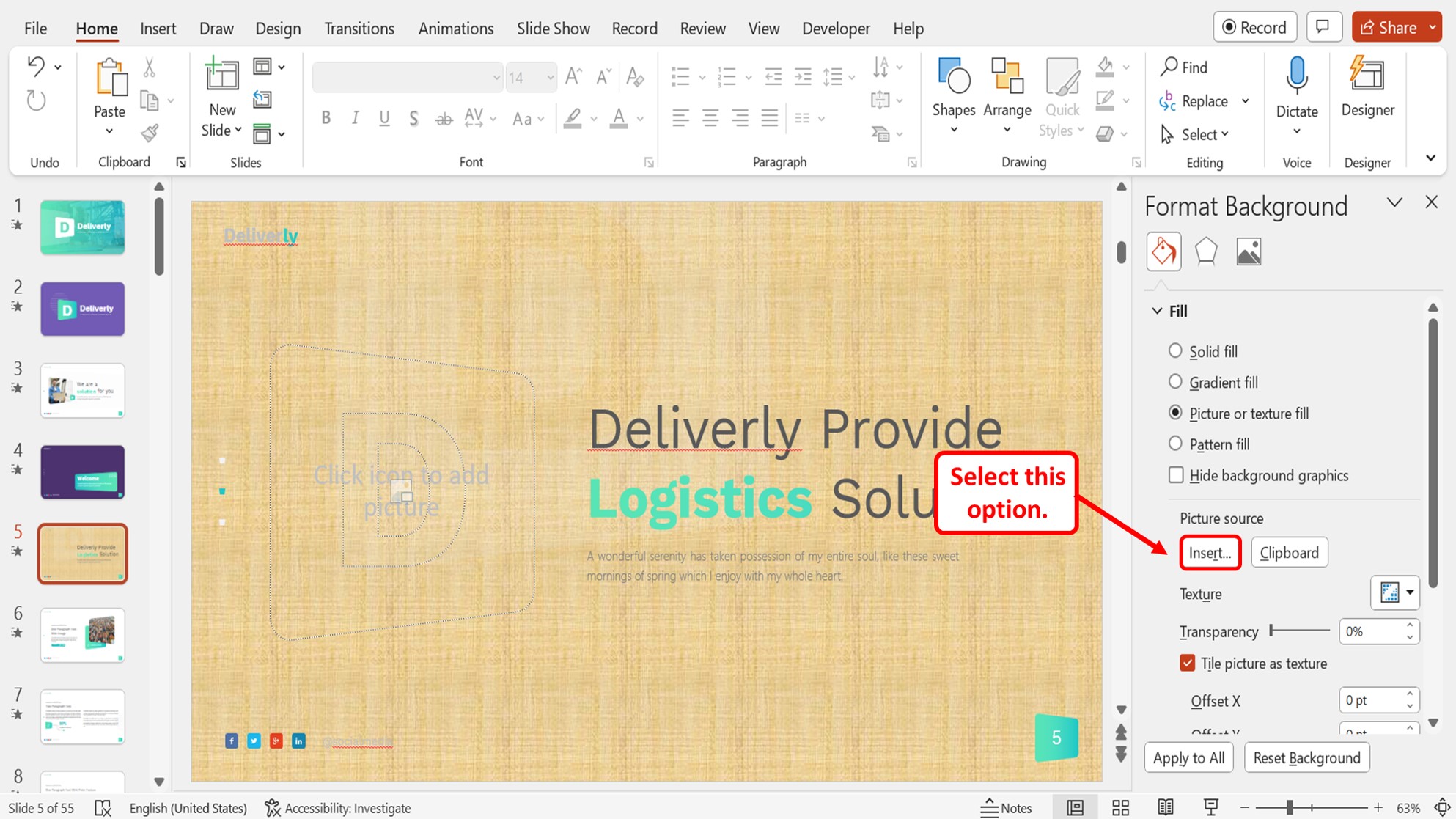This screenshot has width=1456, height=819.
Task: Select the Solid fill radio button
Action: click(1175, 351)
